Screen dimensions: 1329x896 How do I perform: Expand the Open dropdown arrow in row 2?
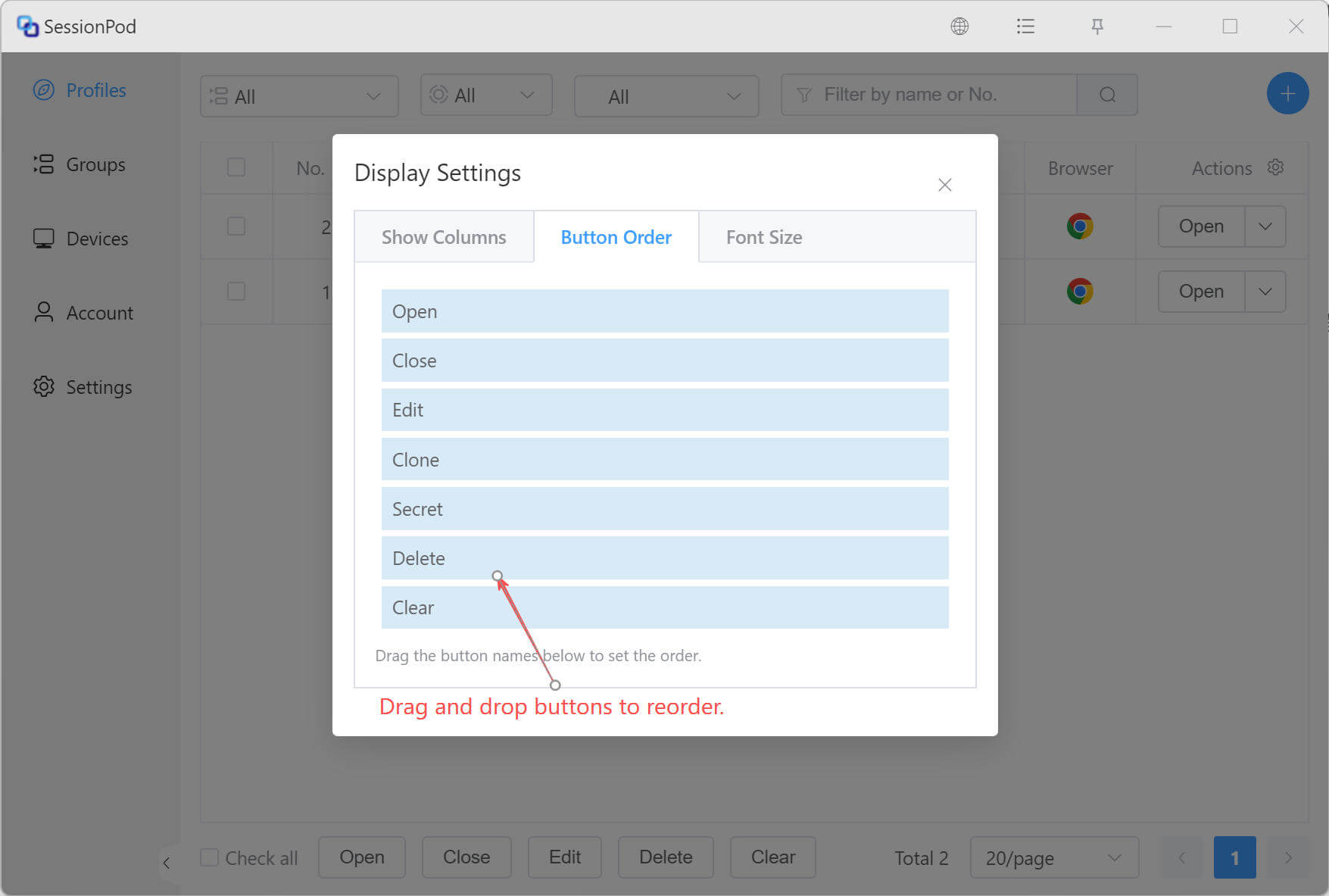pyautogui.click(x=1265, y=226)
